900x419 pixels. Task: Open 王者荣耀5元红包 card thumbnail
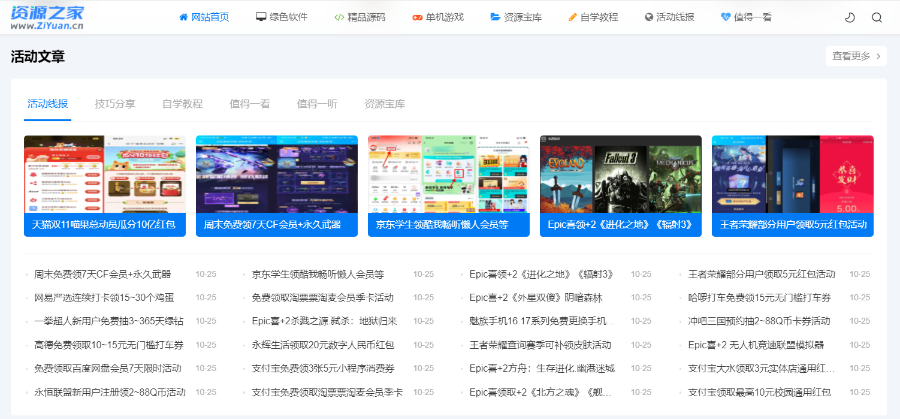click(x=793, y=174)
